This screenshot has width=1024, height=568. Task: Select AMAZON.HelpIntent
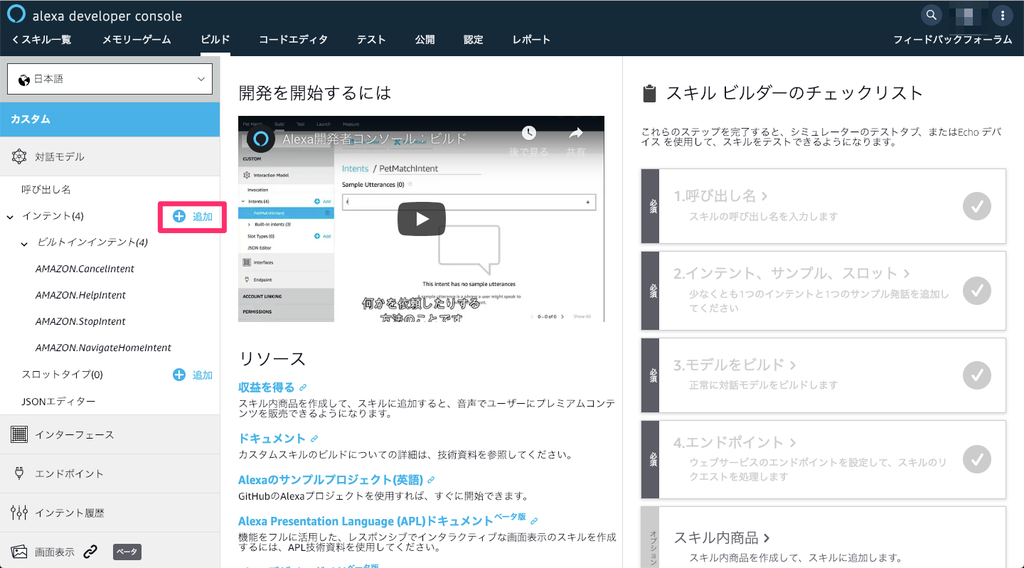80,295
